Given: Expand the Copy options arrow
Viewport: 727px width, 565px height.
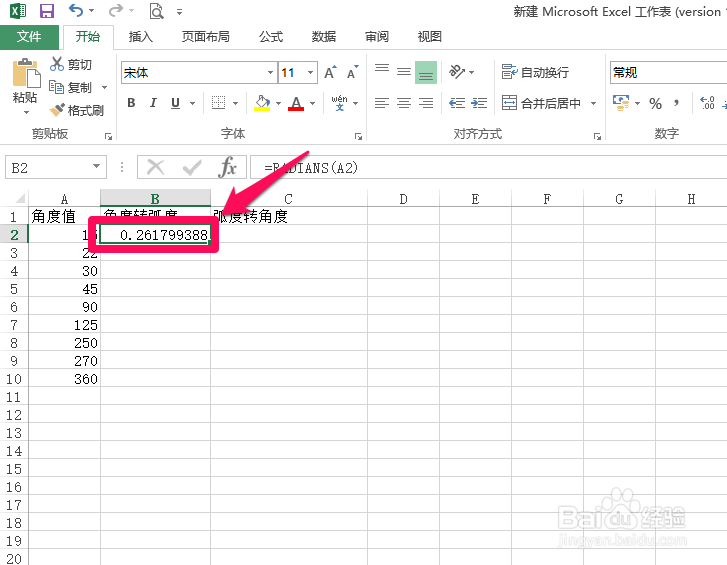Looking at the screenshot, I should (x=104, y=87).
